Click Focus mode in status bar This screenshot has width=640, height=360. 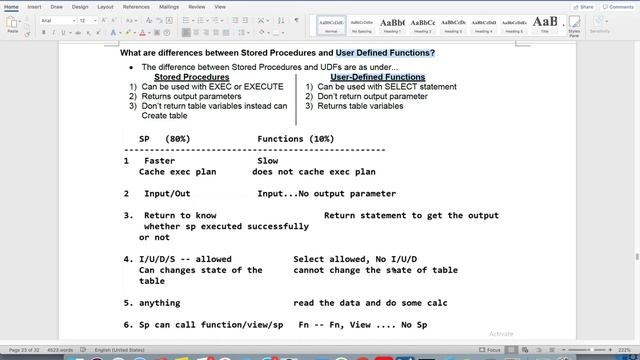pos(490,350)
